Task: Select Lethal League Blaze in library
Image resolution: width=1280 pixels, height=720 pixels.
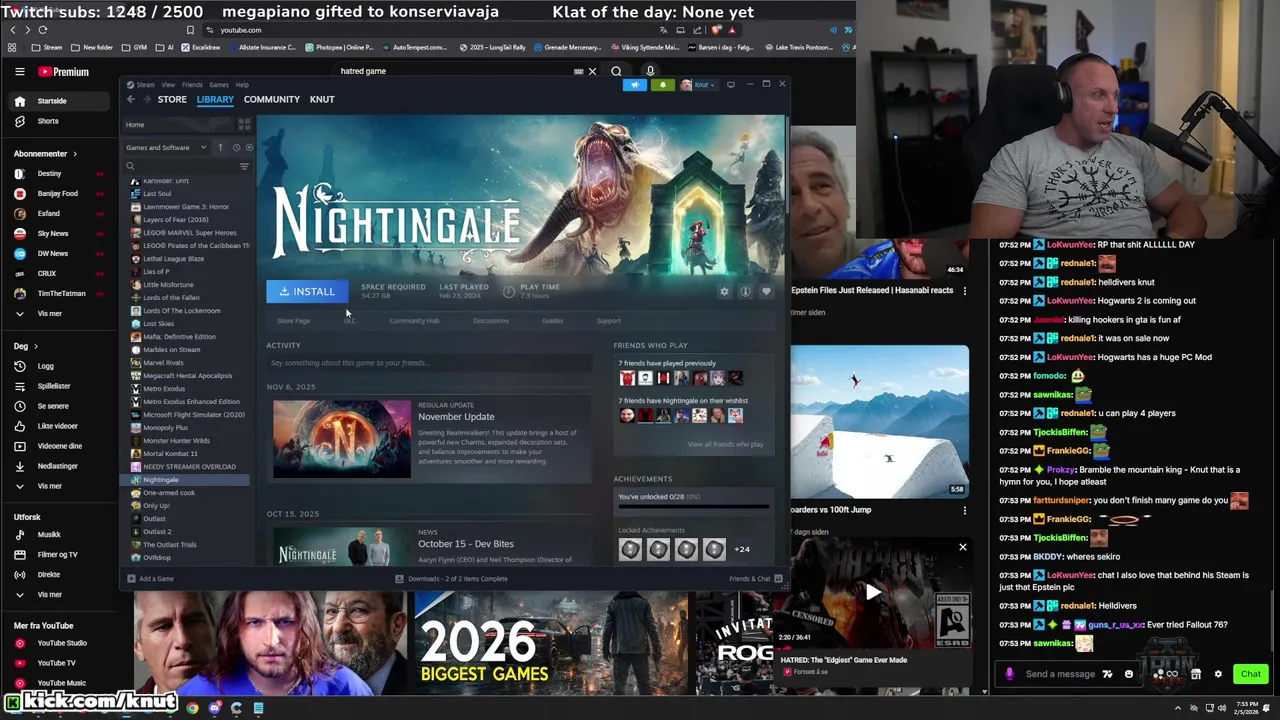Action: 173,259
